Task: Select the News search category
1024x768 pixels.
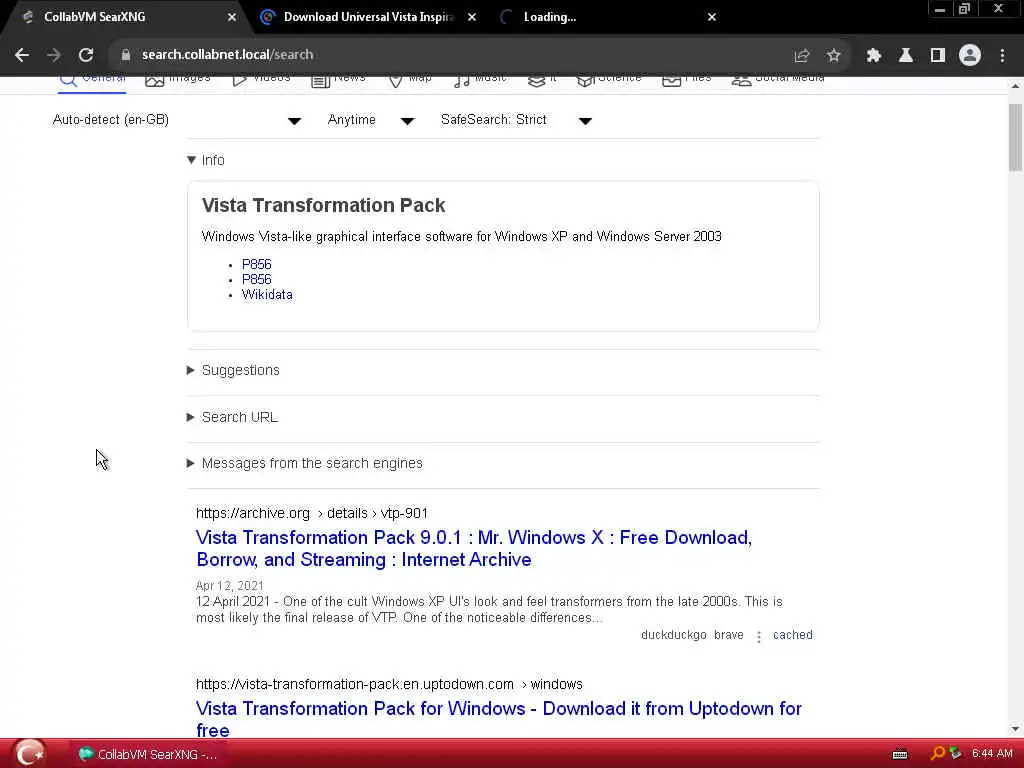Action: tap(338, 79)
